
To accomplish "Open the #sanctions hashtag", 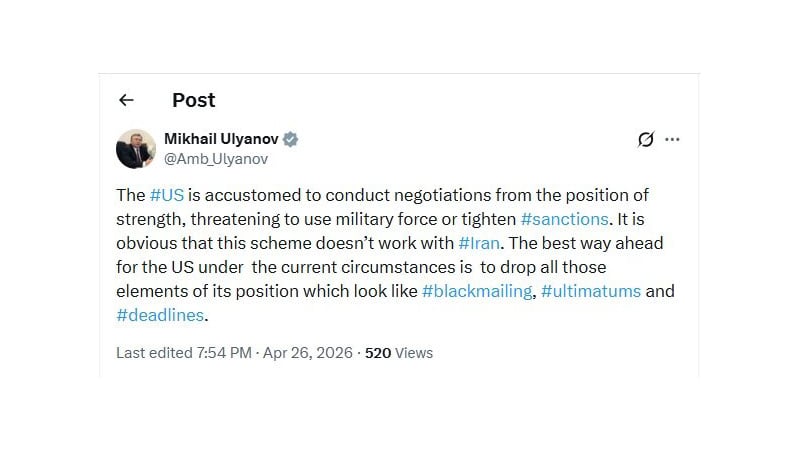I will (565, 219).
